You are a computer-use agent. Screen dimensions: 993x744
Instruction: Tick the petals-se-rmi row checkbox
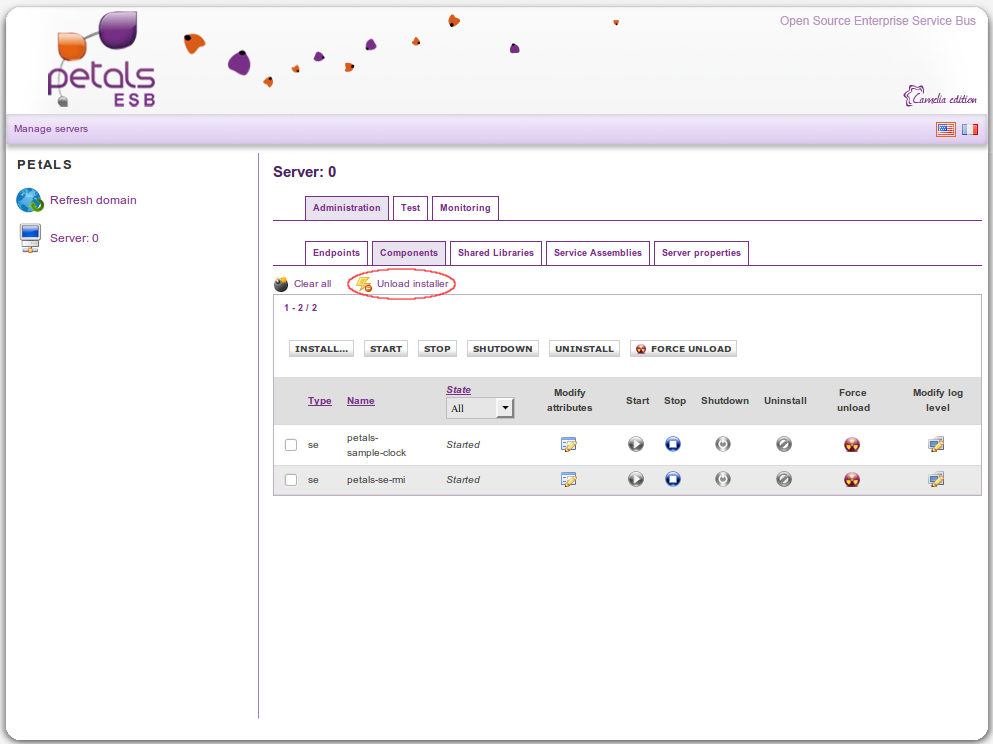(291, 480)
